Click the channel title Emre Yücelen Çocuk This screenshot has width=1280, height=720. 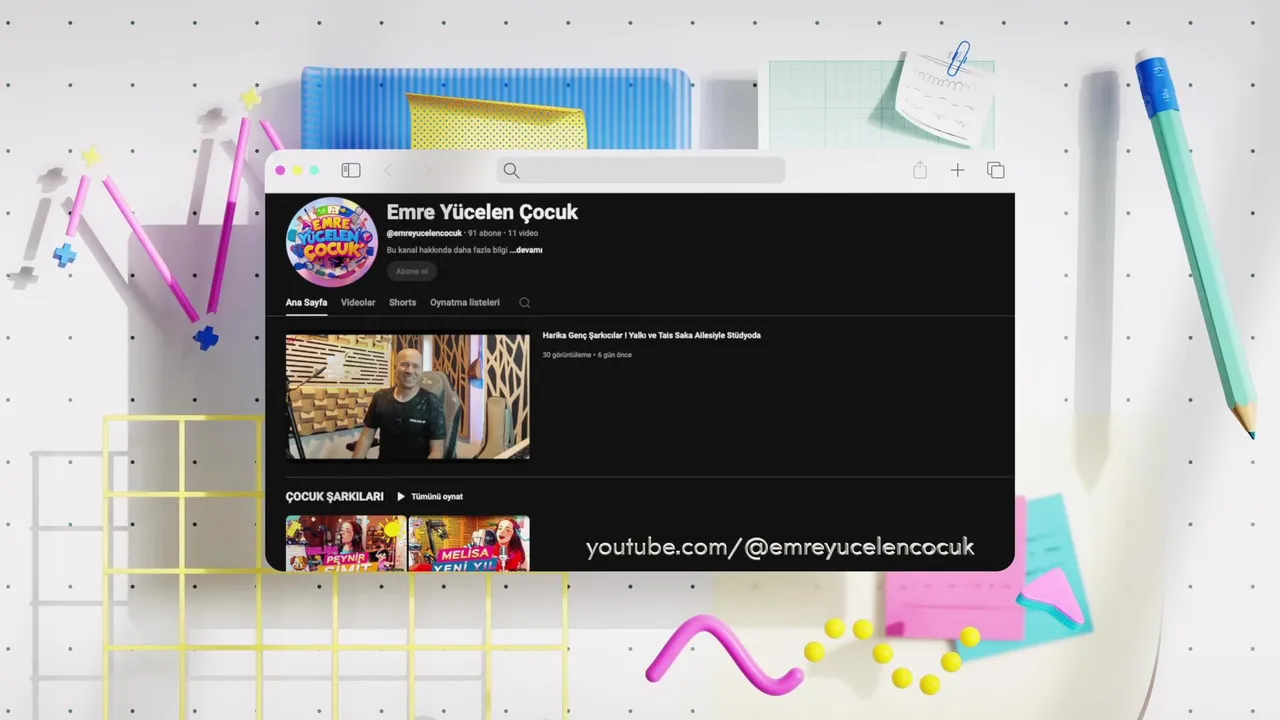482,212
